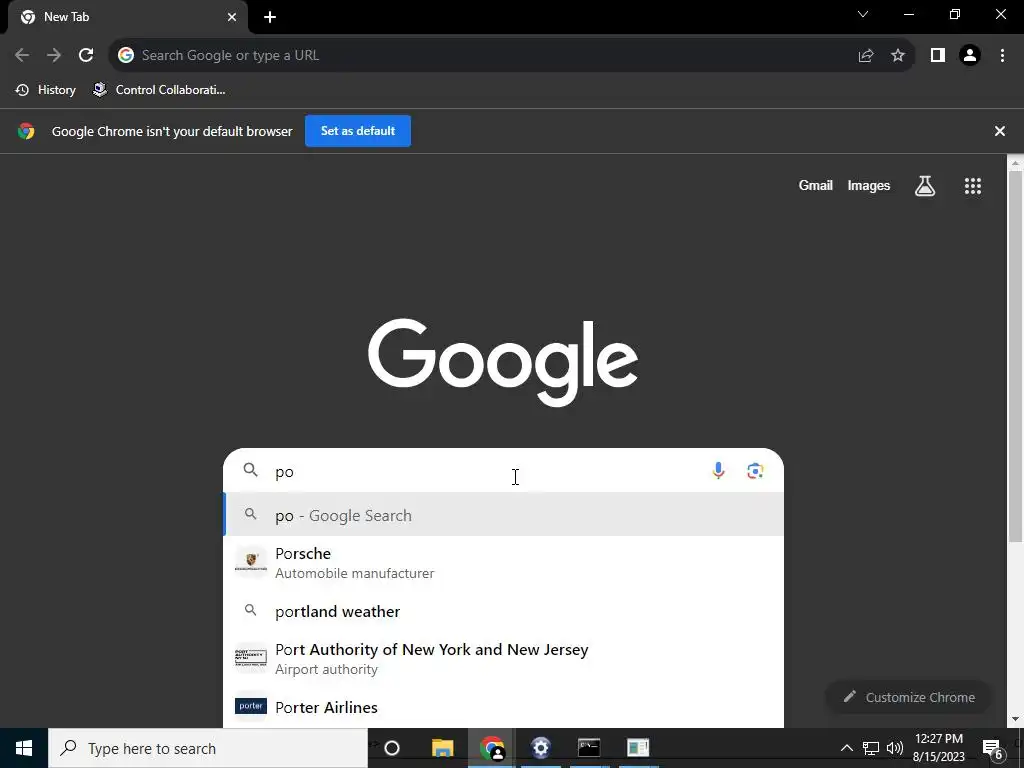1024x768 pixels.
Task: Bookmark this tab with the star icon
Action: pos(898,56)
